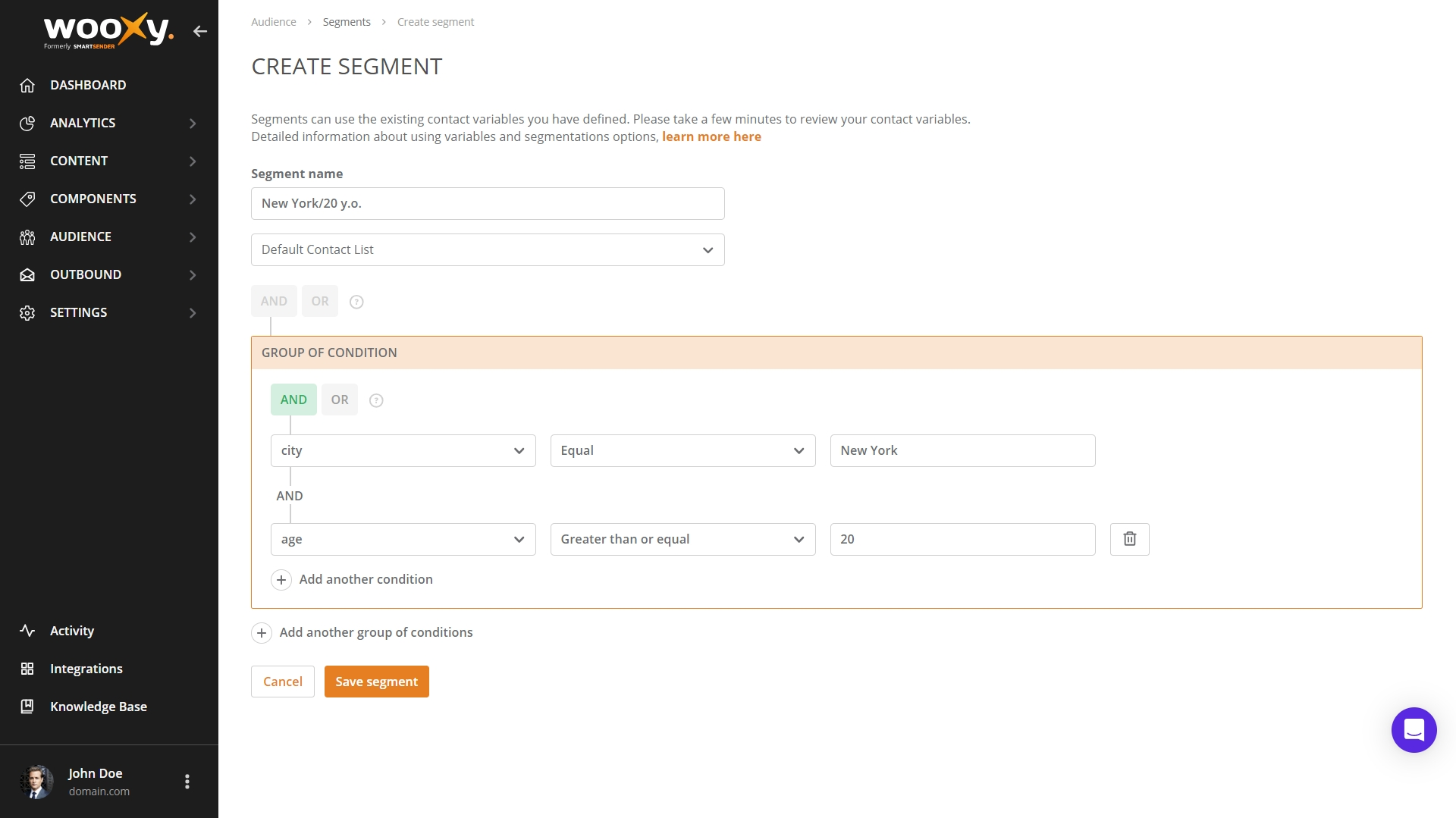The width and height of the screenshot is (1456, 818).
Task: Open the Content section icon
Action: 28,161
